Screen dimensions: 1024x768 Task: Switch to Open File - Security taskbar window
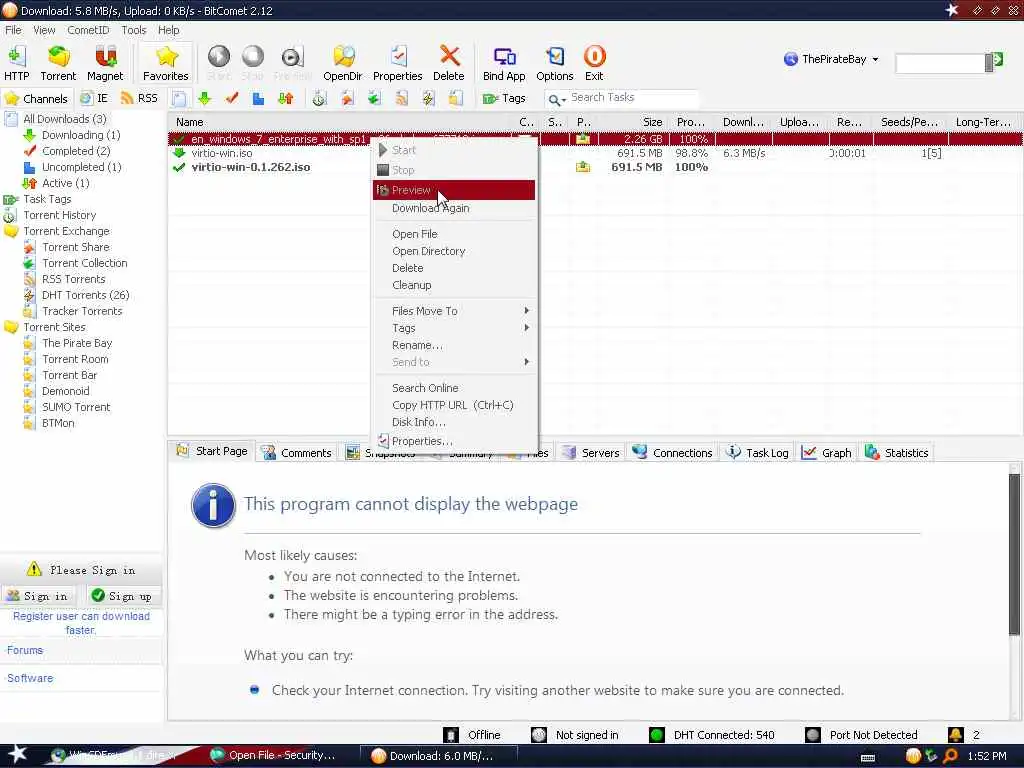[x=273, y=756]
